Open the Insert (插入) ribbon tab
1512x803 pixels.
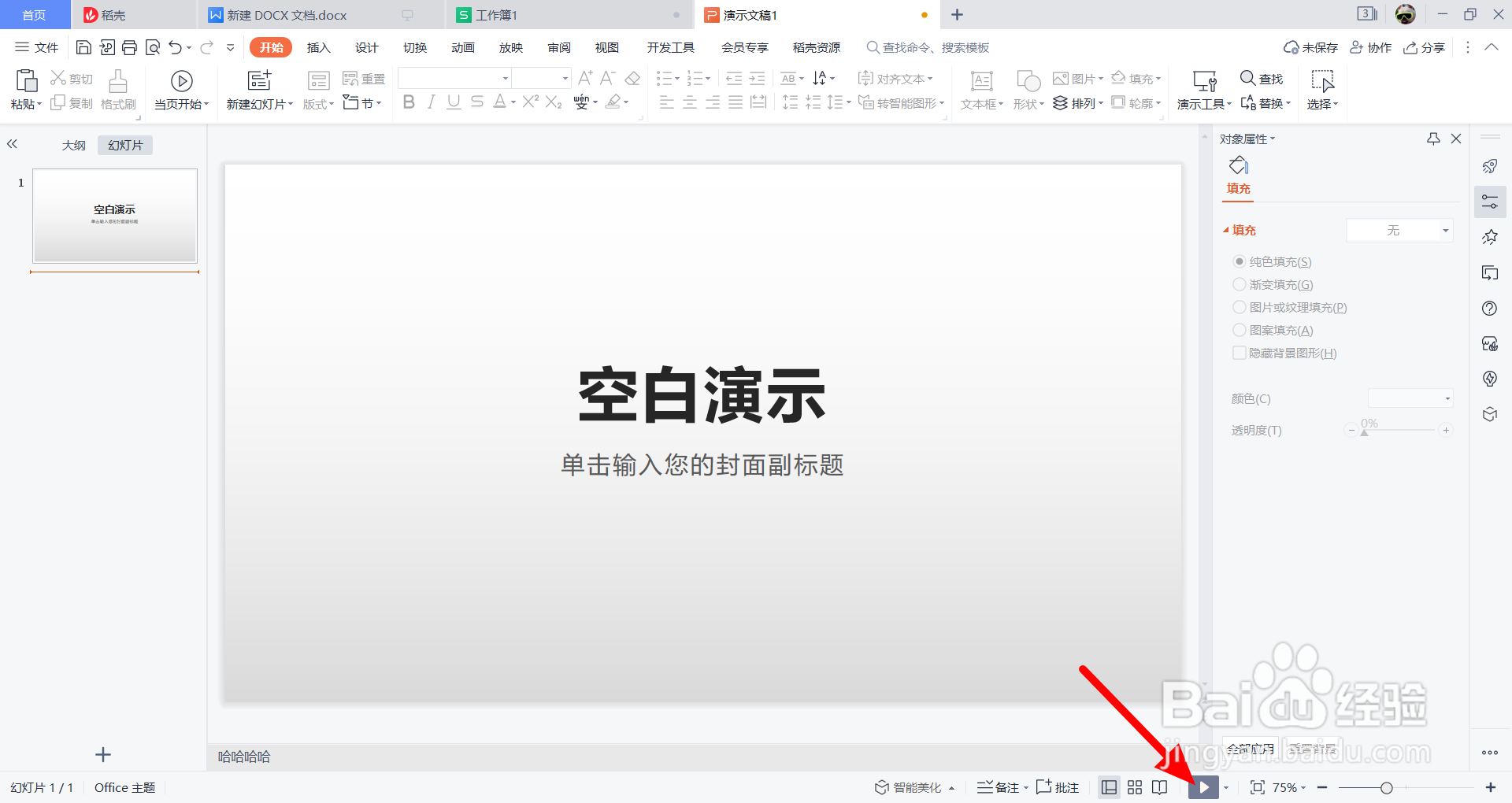tap(318, 47)
